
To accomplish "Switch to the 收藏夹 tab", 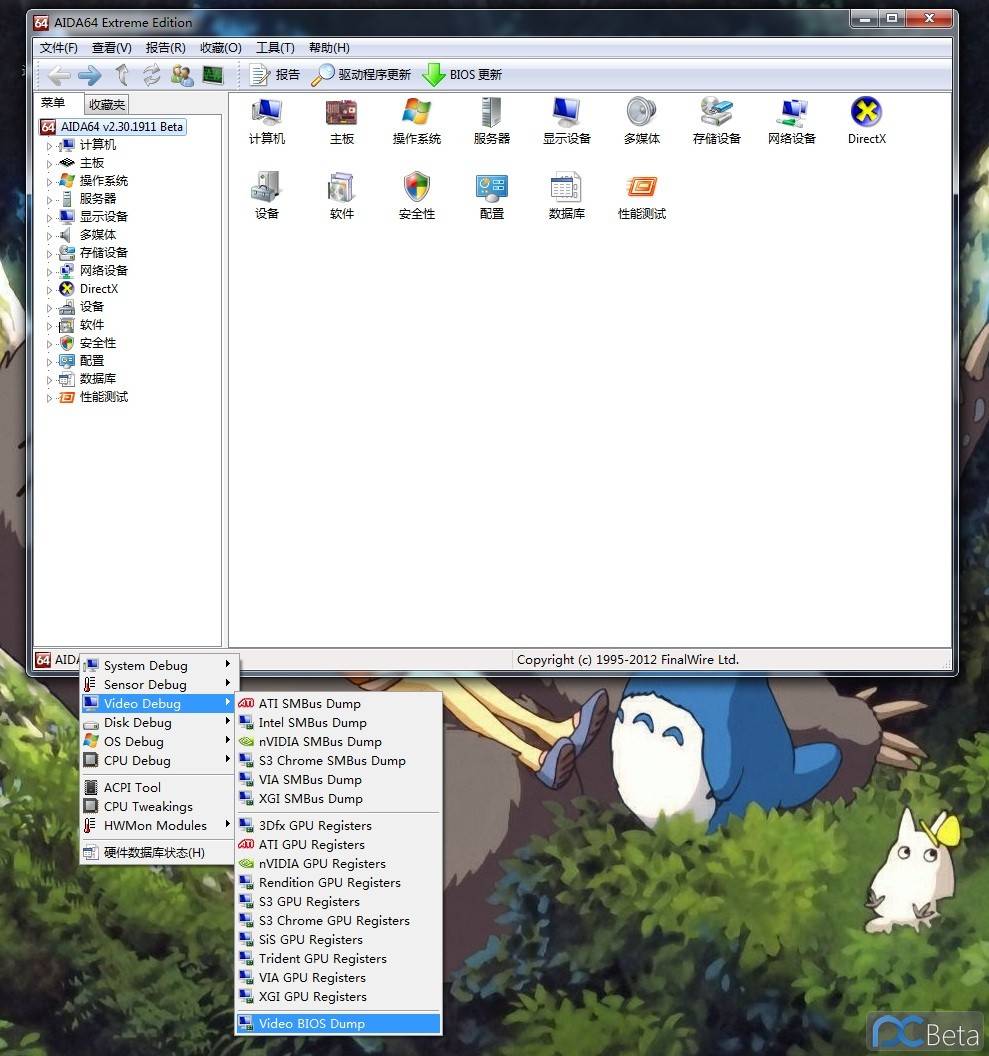I will pyautogui.click(x=107, y=104).
